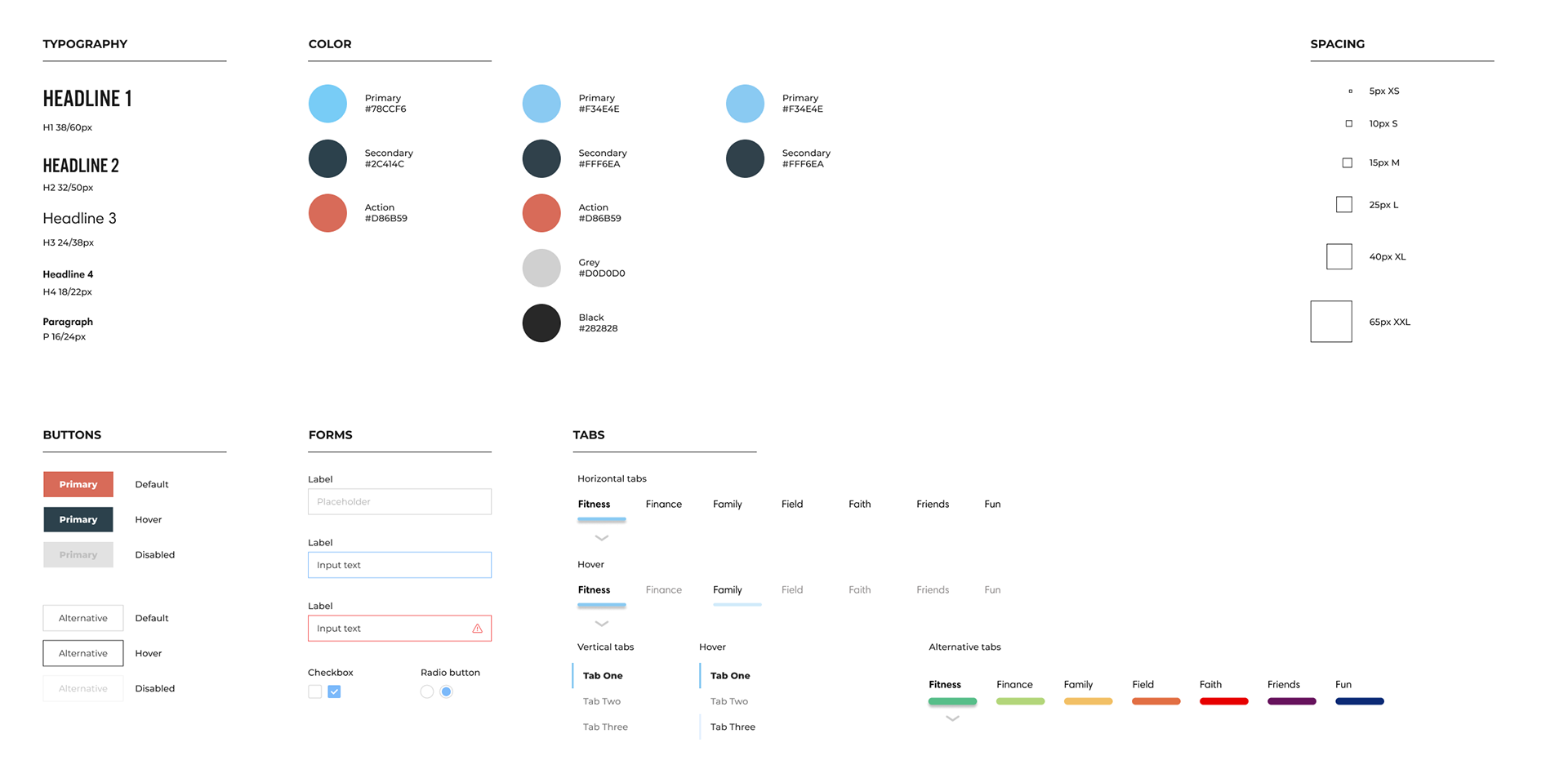Image resolution: width=1568 pixels, height=778 pixels.
Task: Open Family in the Alternative tabs
Action: [x=1079, y=685]
